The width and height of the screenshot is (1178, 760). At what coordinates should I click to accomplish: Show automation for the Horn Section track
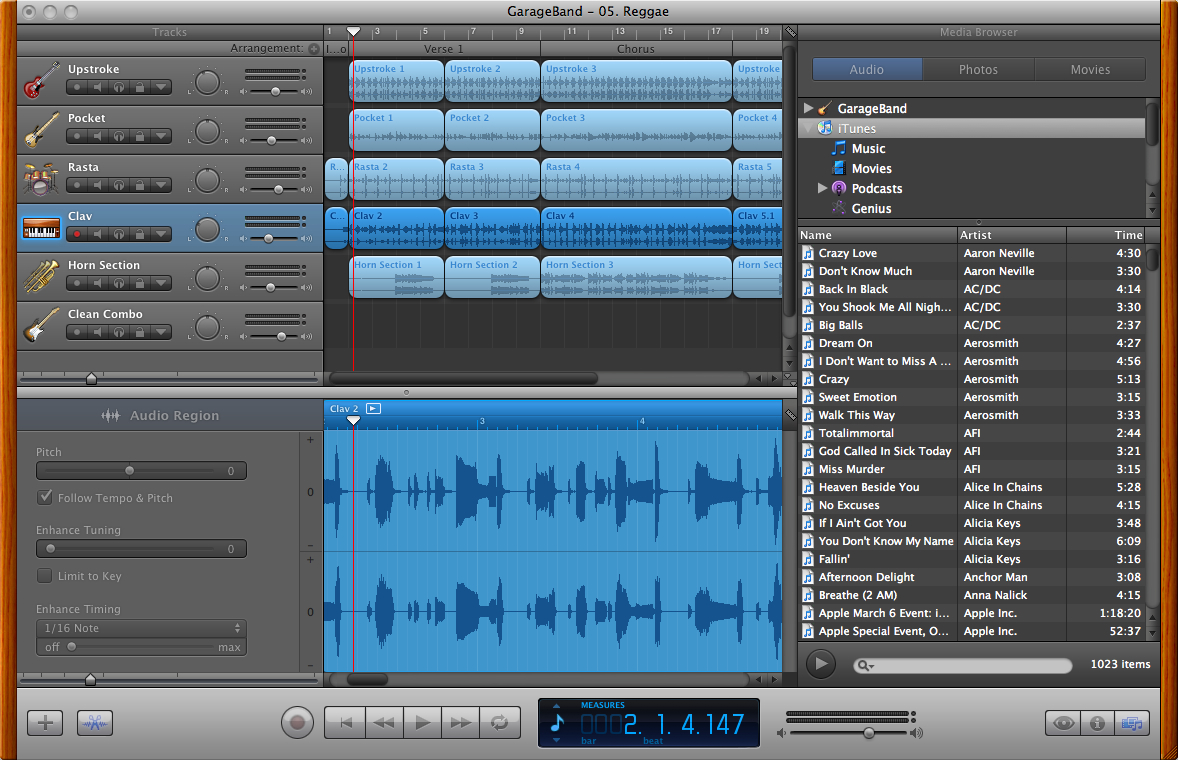point(161,283)
